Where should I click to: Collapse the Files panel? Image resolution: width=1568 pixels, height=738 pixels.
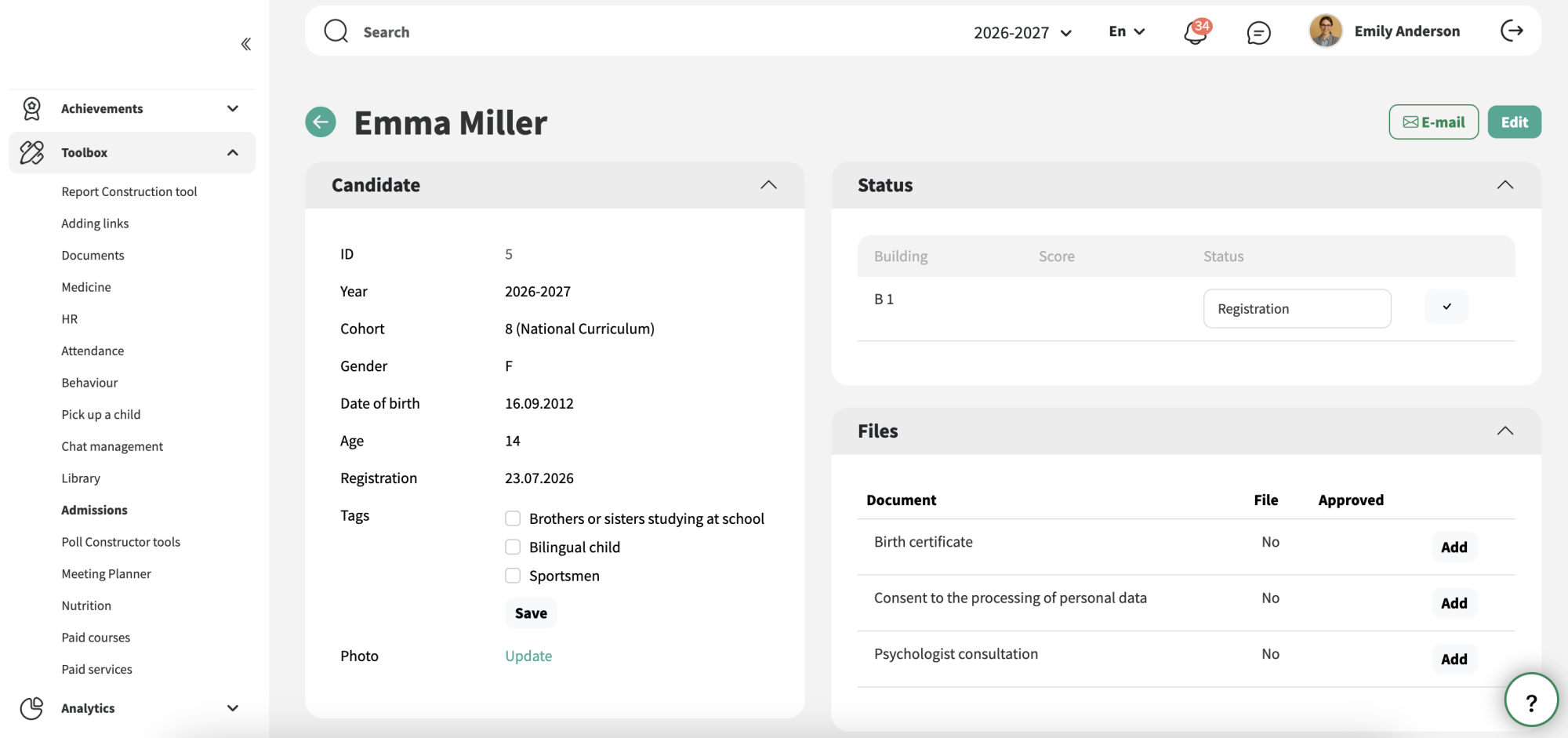click(1505, 431)
